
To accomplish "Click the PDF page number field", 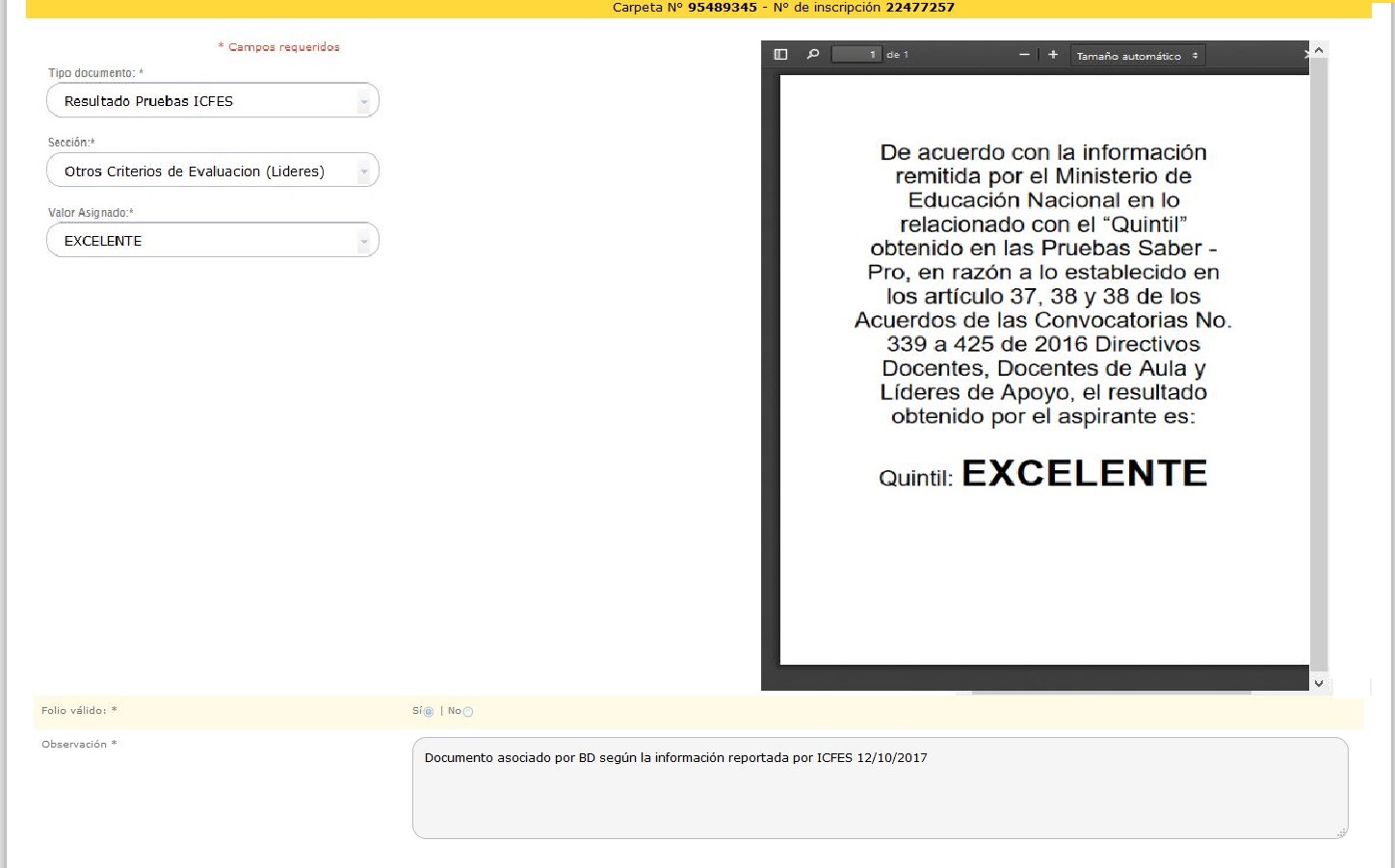I will coord(856,55).
